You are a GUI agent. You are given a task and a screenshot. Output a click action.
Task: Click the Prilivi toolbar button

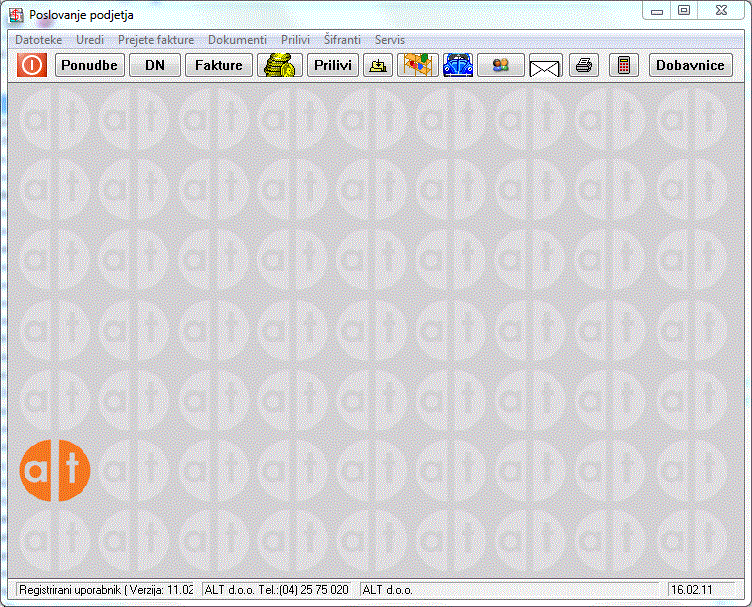pos(332,65)
